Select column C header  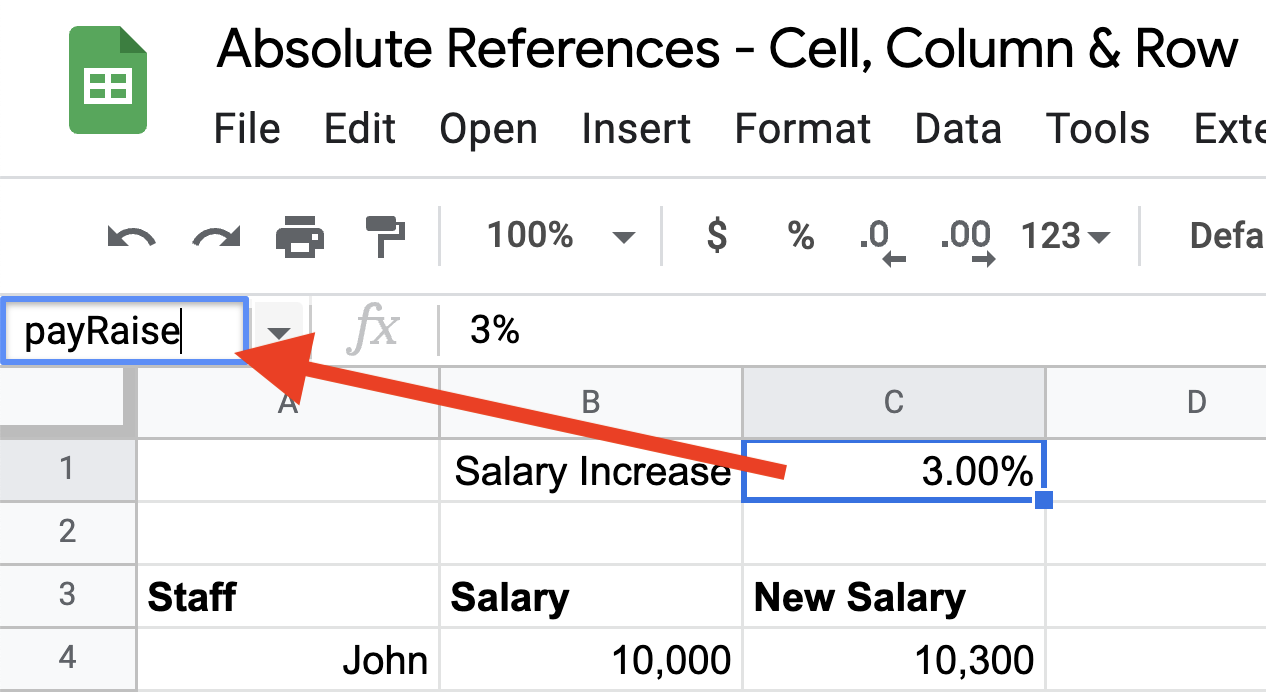pyautogui.click(x=893, y=401)
